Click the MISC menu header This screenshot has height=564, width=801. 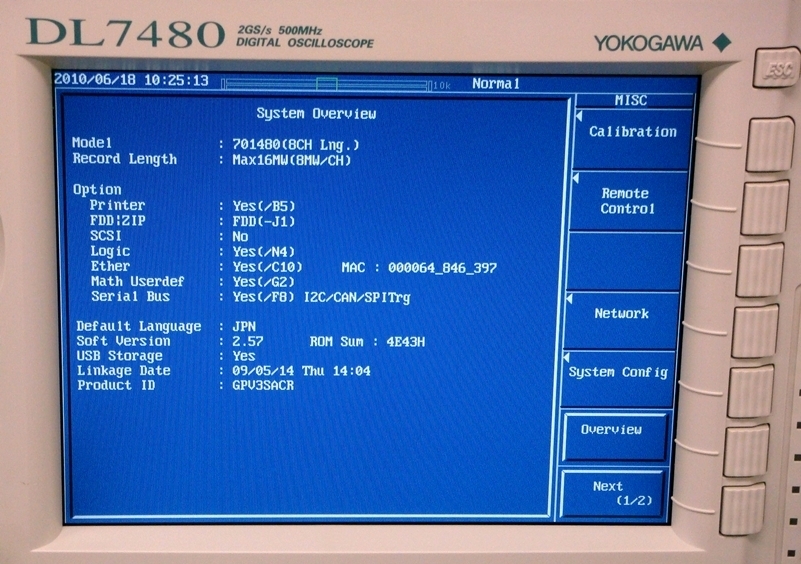pyautogui.click(x=631, y=100)
